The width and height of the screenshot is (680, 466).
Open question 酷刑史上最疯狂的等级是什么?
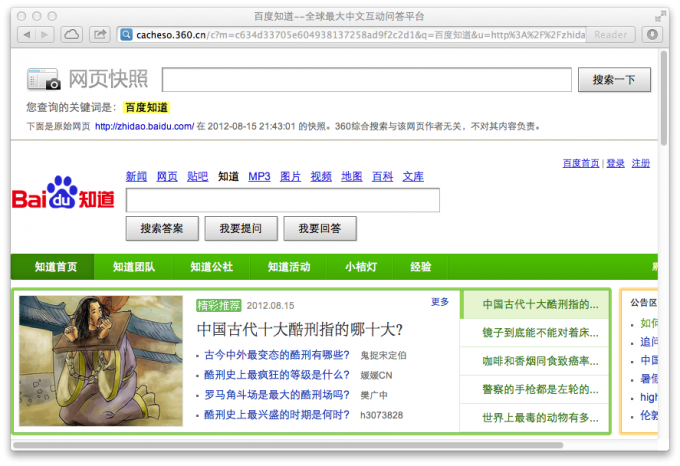pyautogui.click(x=277, y=375)
